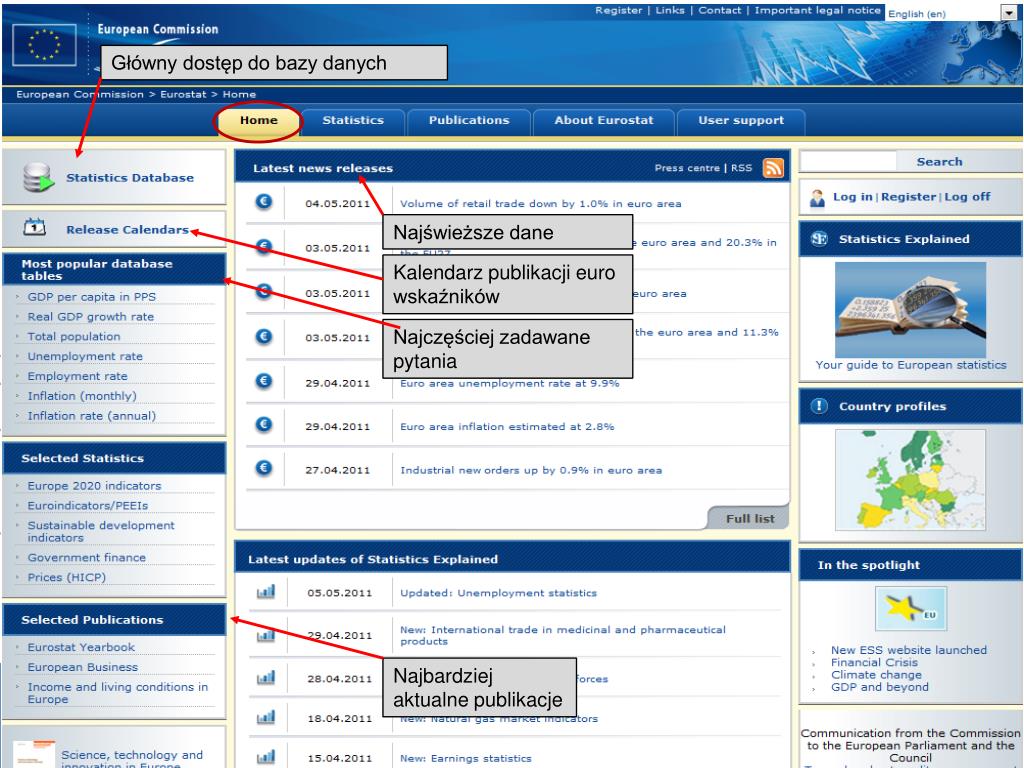Open Inflation (monthly) table

pos(82,396)
